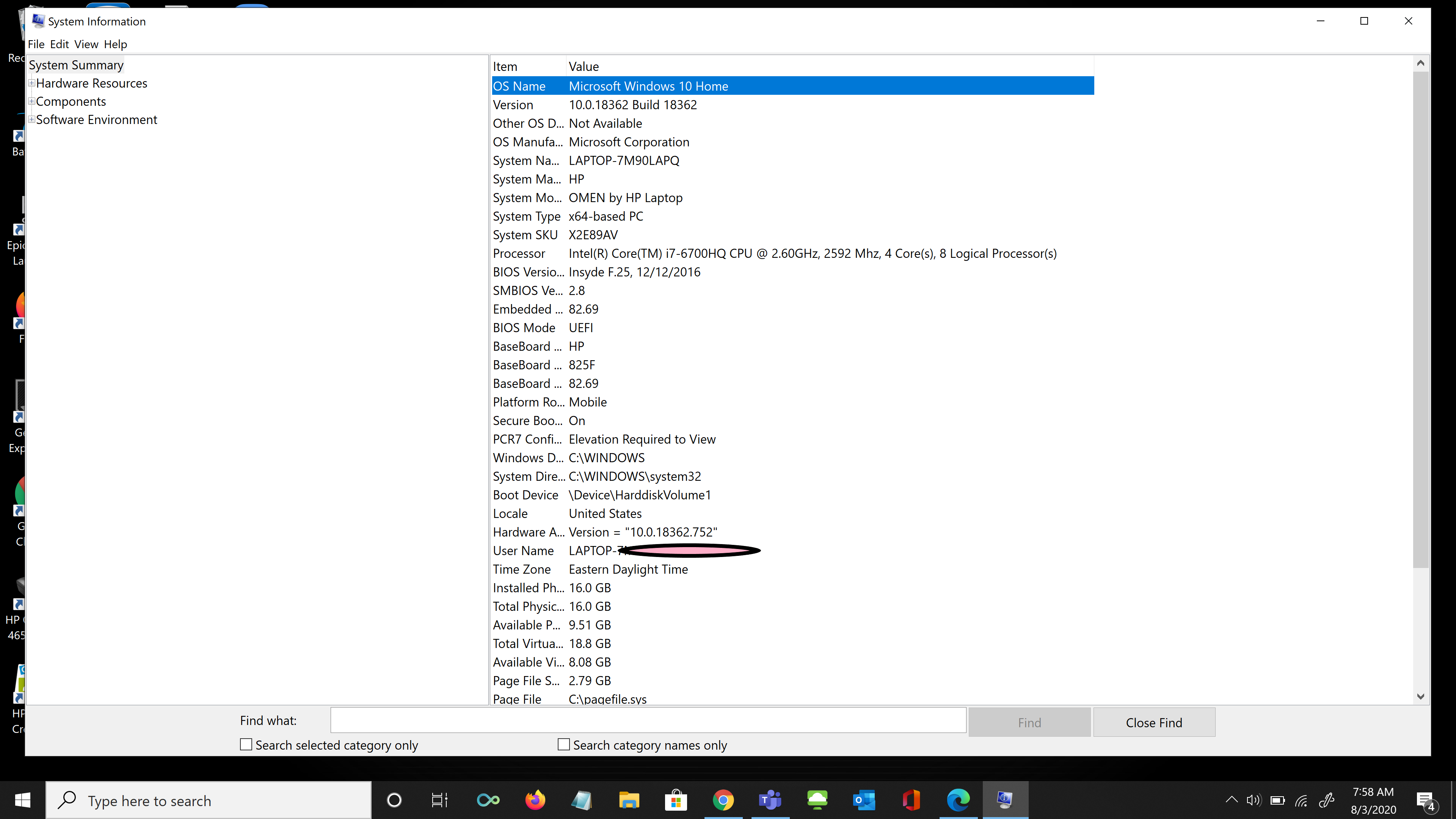Switch to Microsoft Edge on the taskbar
This screenshot has height=819, width=1456.
[x=958, y=800]
